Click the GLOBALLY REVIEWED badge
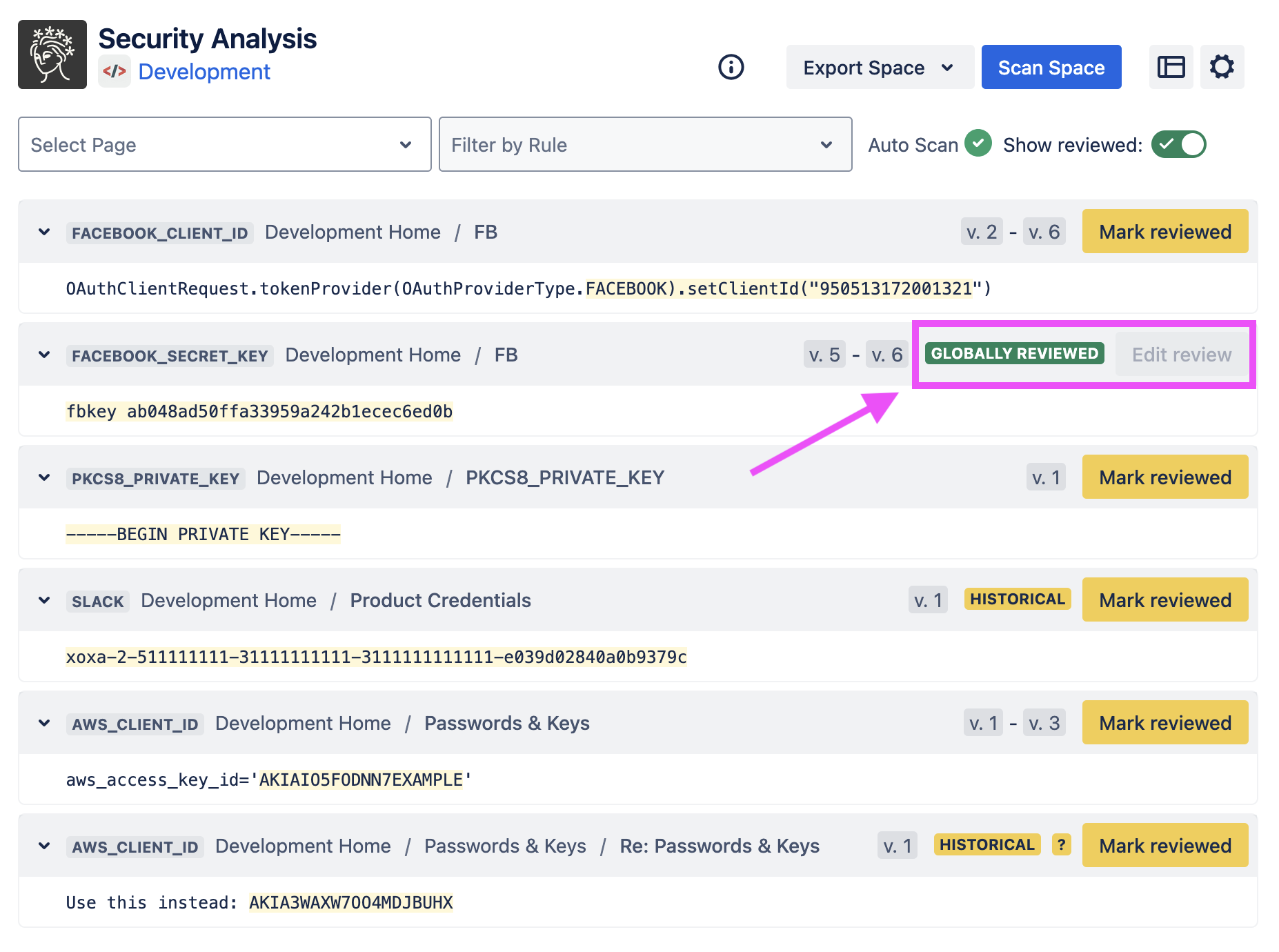 [x=1014, y=353]
